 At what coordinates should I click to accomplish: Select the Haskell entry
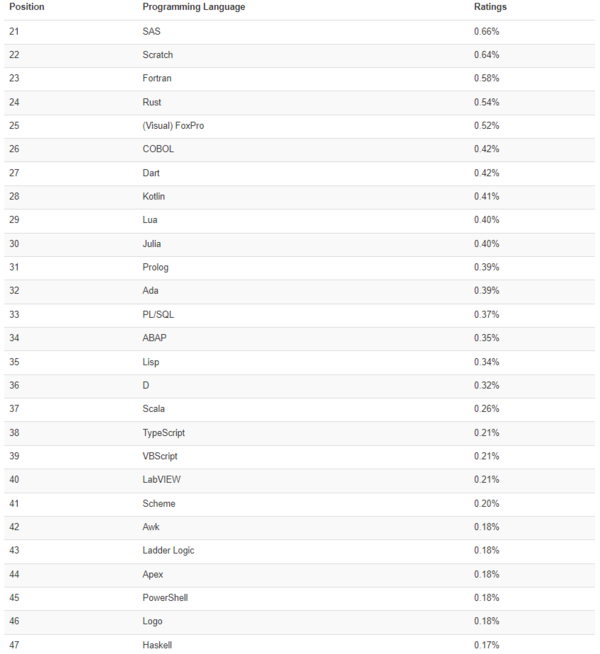coord(158,645)
